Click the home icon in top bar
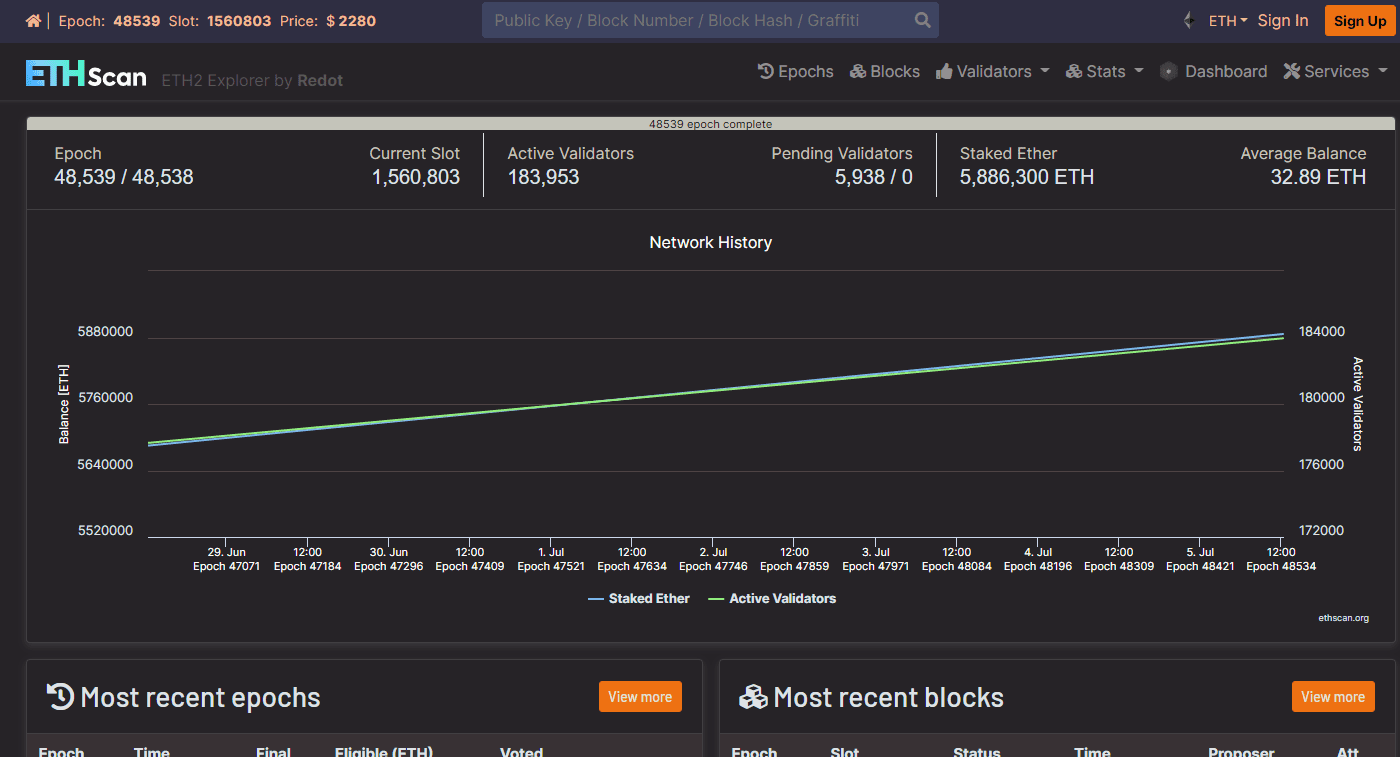Image resolution: width=1400 pixels, height=757 pixels. coord(34,21)
